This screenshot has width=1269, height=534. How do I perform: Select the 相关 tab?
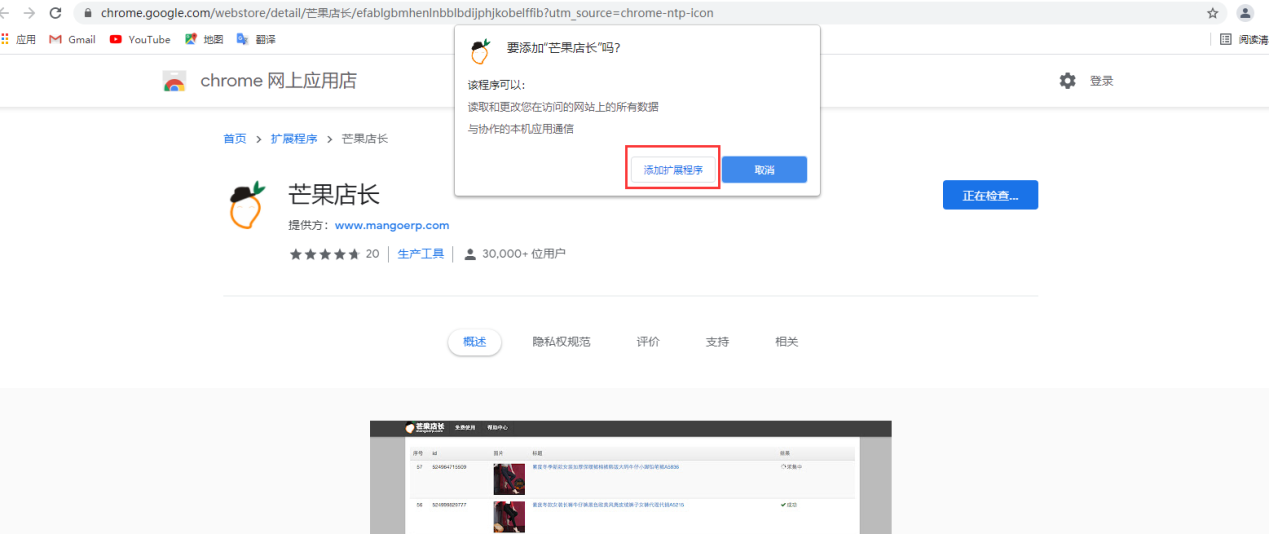(787, 342)
